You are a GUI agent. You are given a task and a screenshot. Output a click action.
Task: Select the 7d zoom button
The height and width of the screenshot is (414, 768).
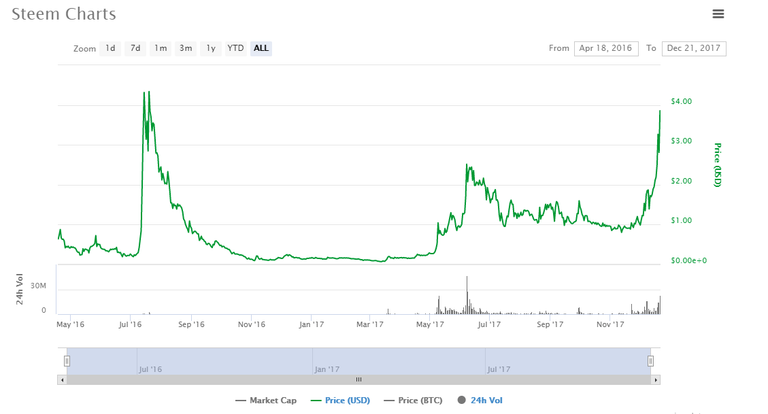(135, 48)
